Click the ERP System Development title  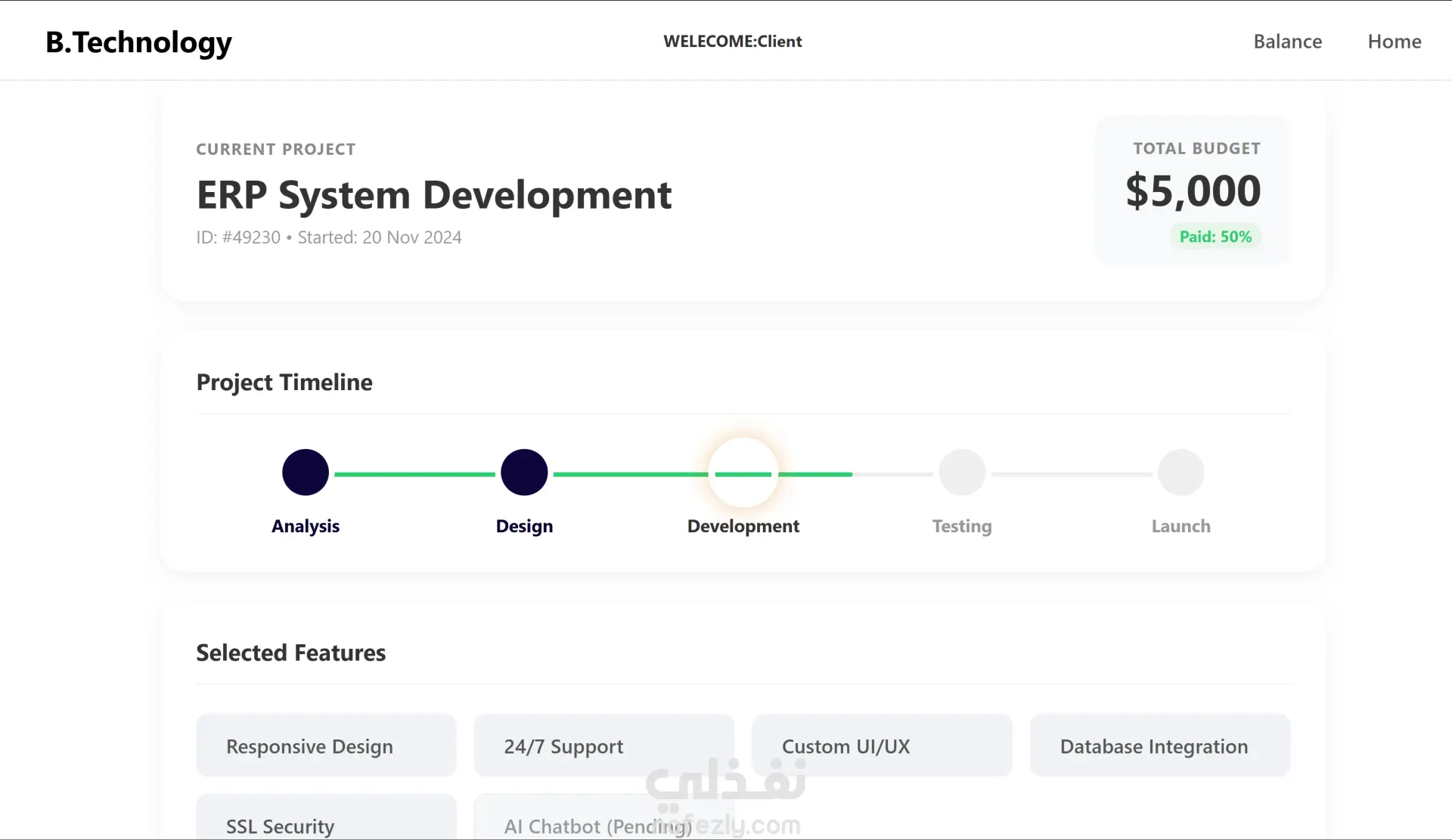[433, 195]
